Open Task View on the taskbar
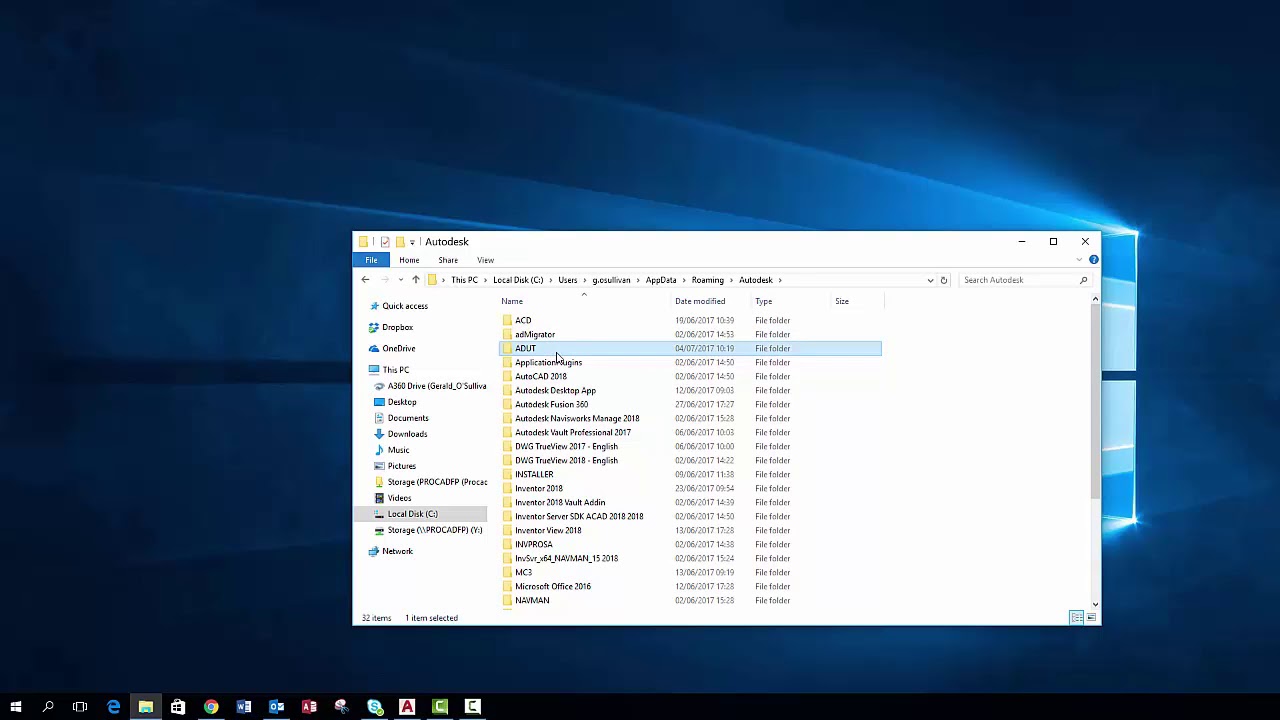The image size is (1280, 720). click(80, 707)
